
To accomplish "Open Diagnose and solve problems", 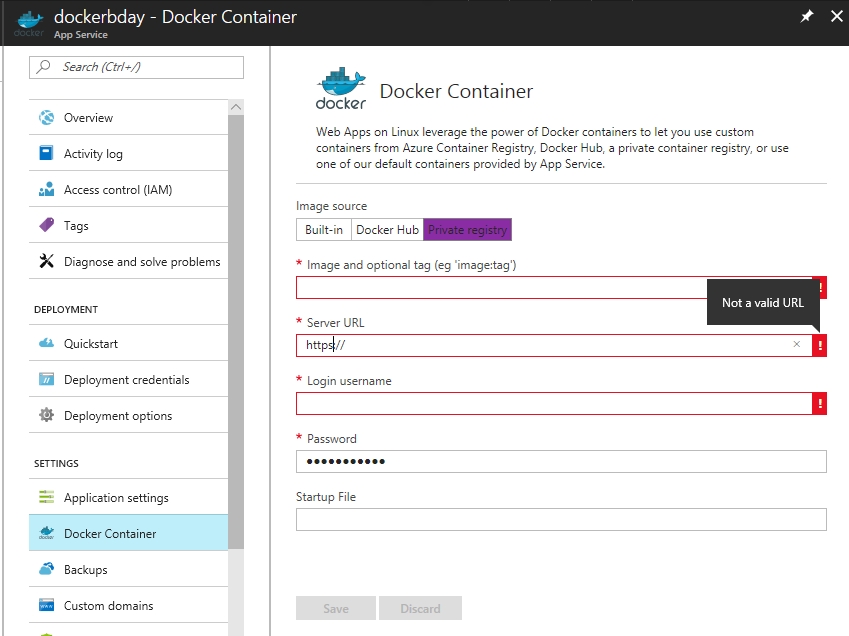I will [x=128, y=261].
